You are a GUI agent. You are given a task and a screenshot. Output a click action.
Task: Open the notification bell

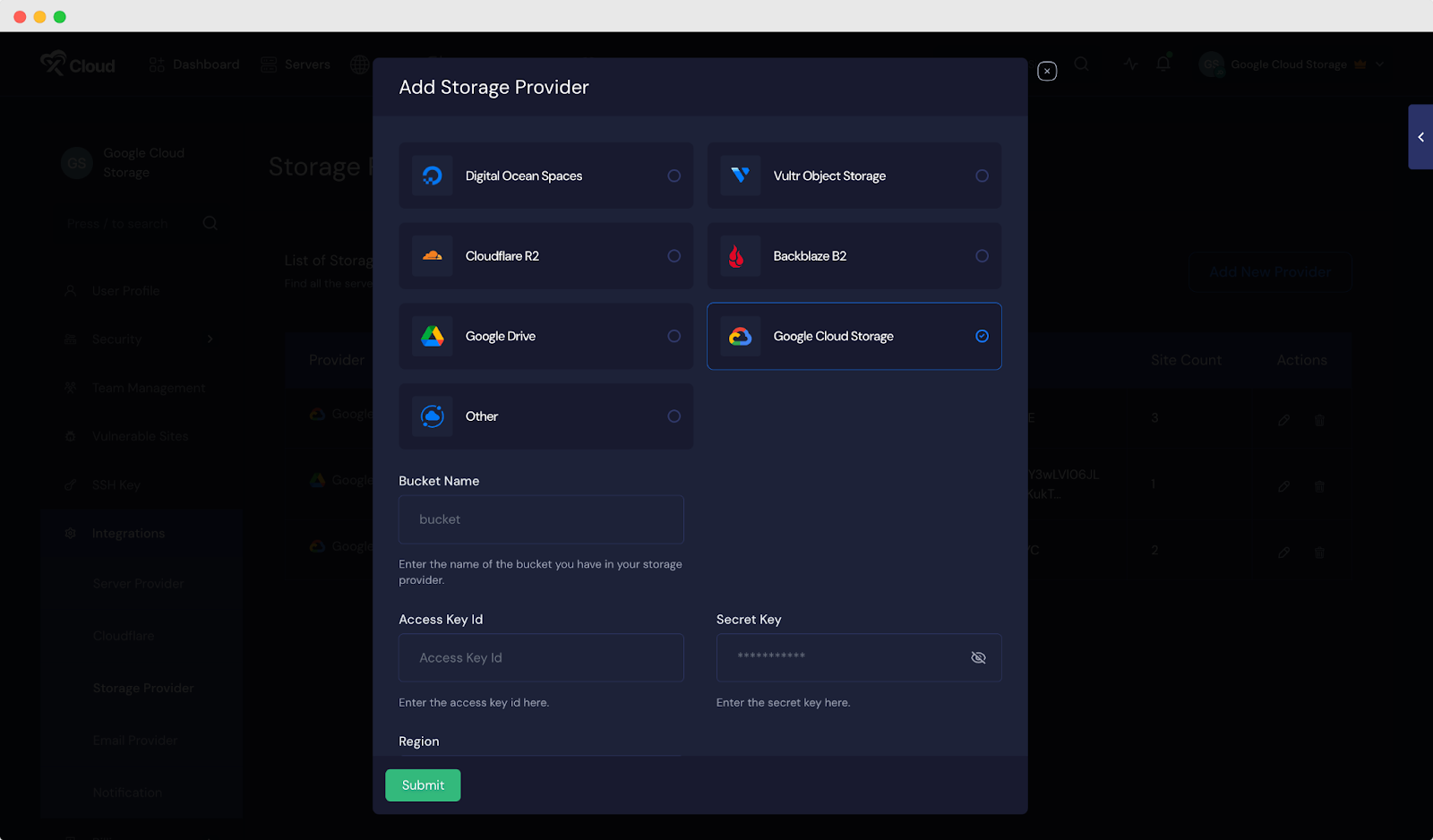[x=1163, y=64]
